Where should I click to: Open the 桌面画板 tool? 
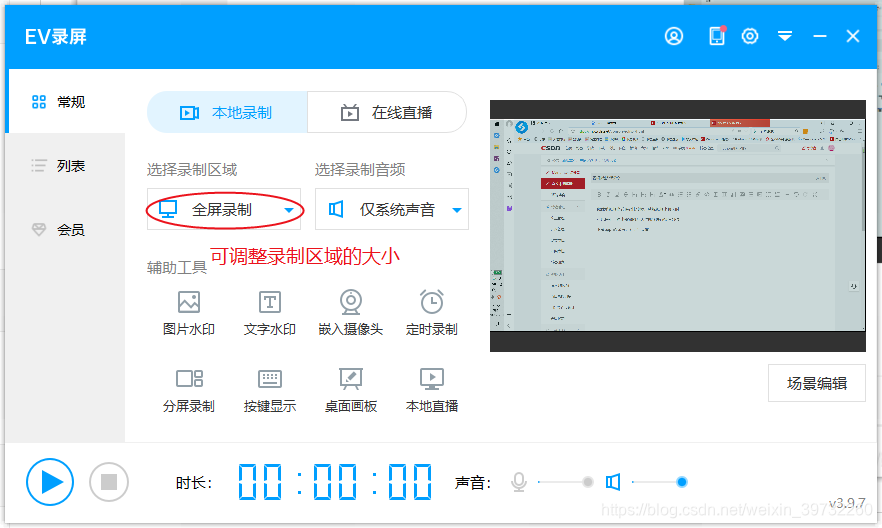(x=350, y=390)
